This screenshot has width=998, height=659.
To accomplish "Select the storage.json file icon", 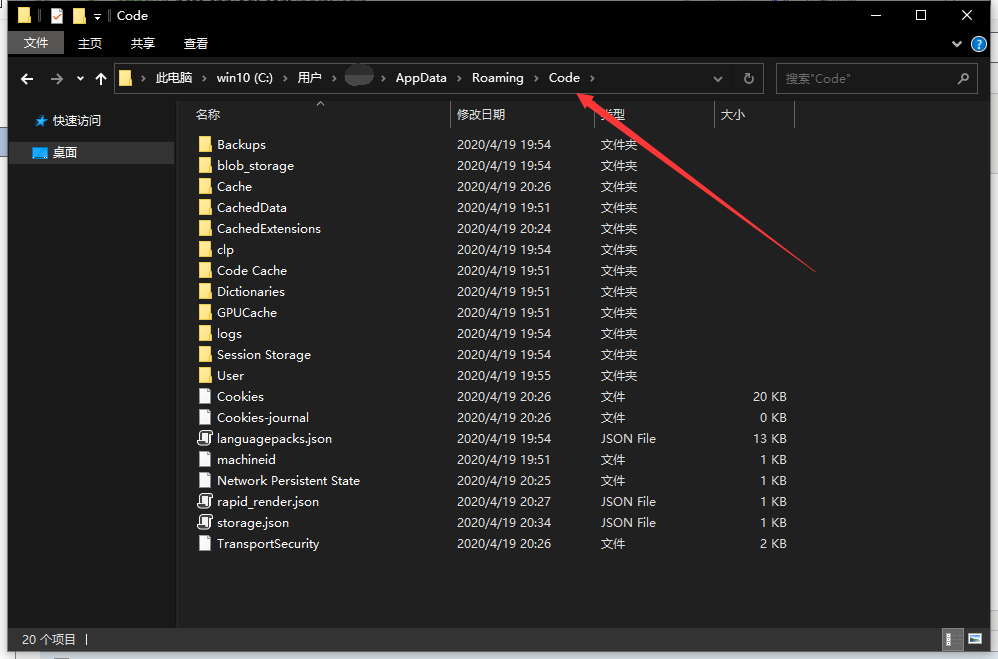I will click(205, 523).
